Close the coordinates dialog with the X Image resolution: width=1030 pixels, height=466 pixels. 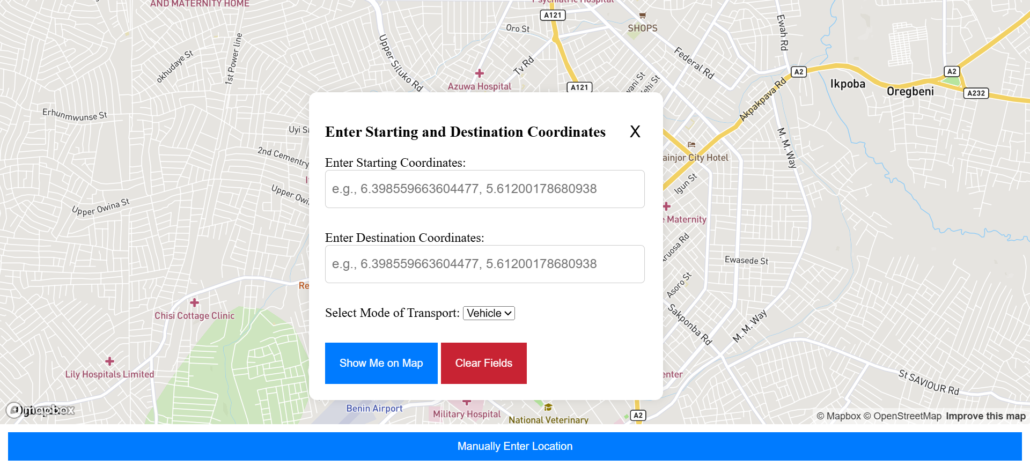click(x=635, y=131)
